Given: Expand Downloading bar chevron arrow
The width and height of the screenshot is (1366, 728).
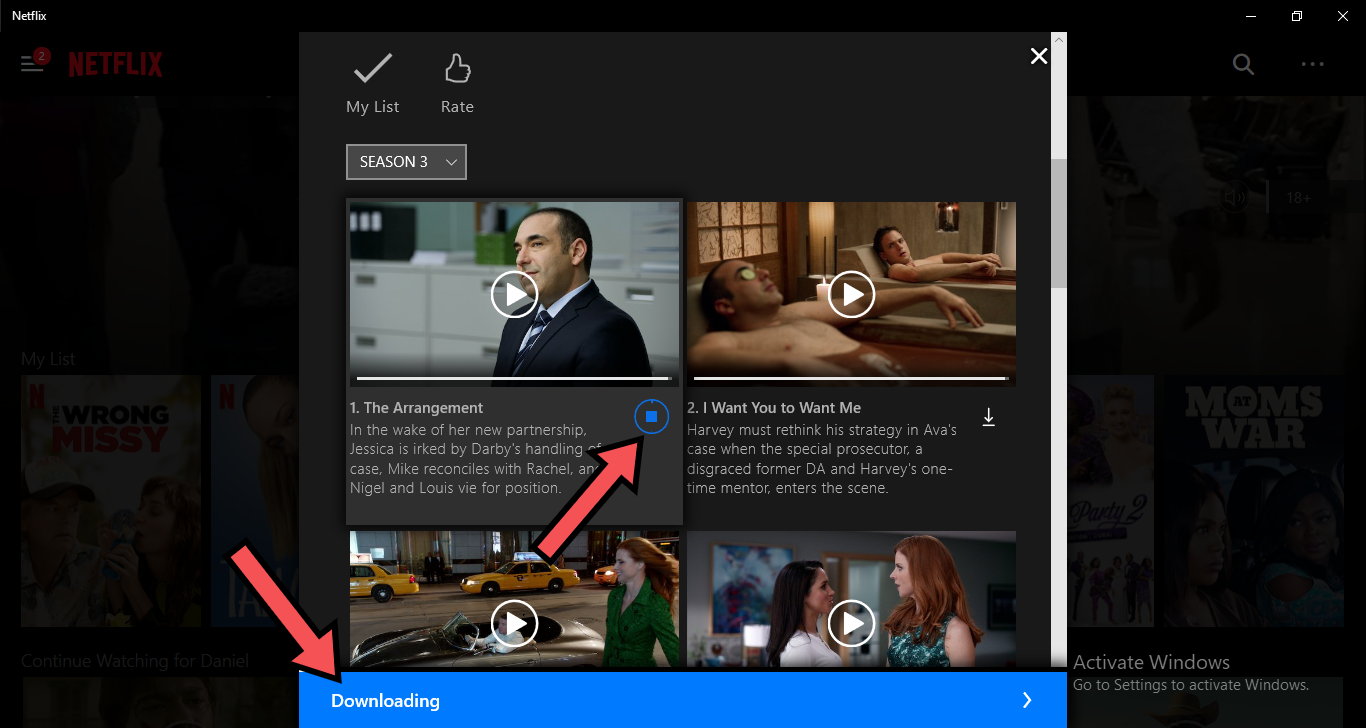Looking at the screenshot, I should (1027, 700).
